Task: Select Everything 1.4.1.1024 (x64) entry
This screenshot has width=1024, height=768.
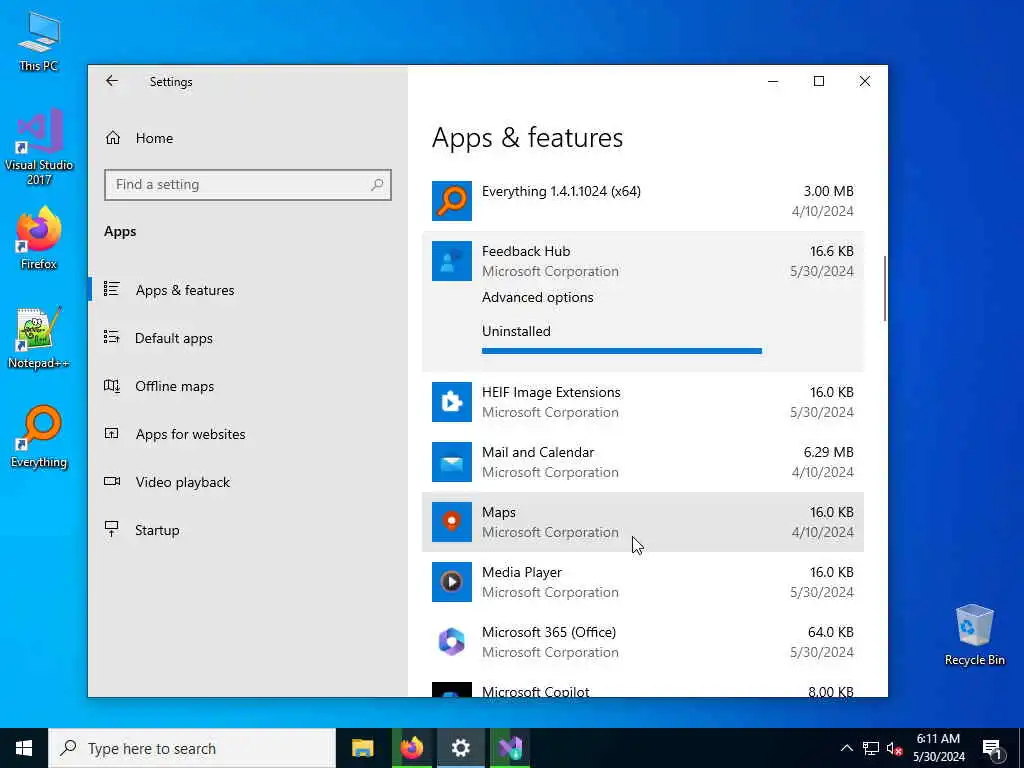Action: pos(643,201)
